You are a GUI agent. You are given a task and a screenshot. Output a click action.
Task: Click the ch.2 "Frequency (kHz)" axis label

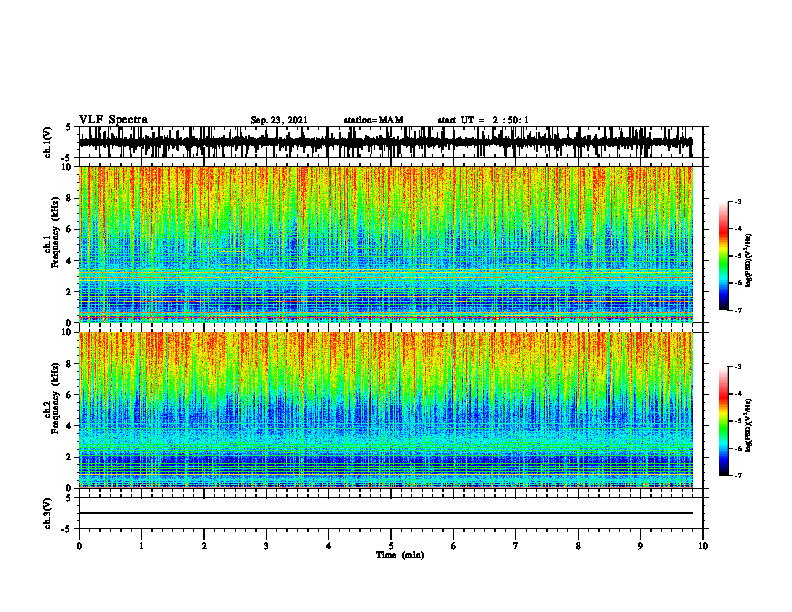point(55,398)
